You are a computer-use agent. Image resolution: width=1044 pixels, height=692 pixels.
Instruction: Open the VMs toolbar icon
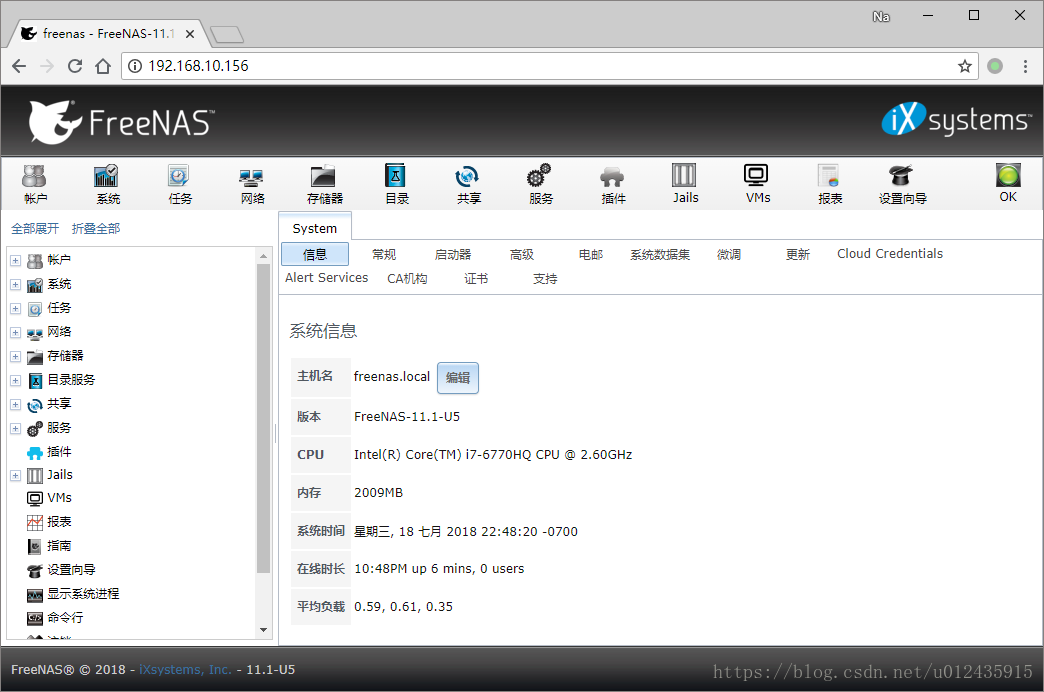click(x=757, y=183)
